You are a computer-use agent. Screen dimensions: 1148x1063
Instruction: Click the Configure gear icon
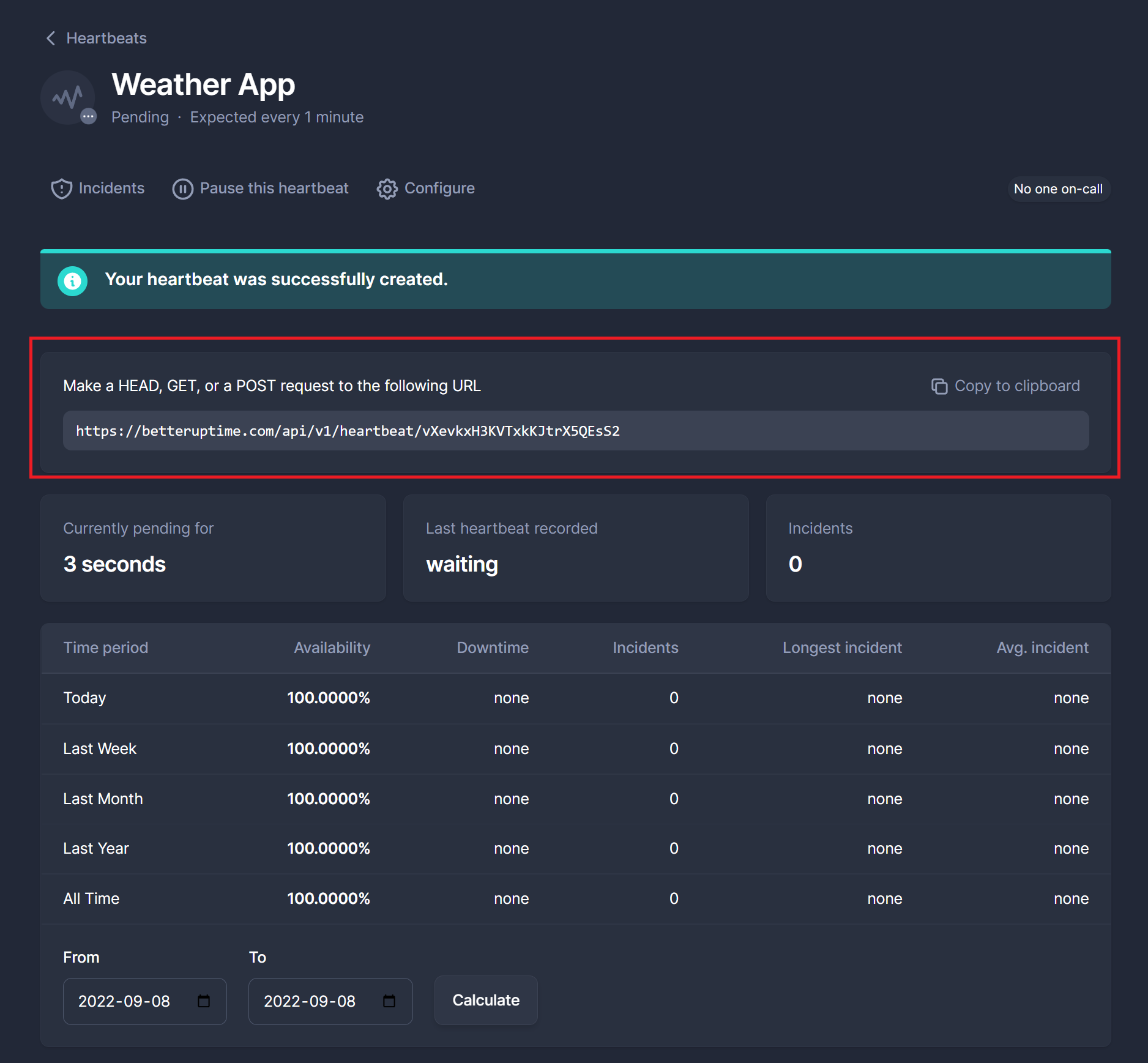tap(387, 189)
